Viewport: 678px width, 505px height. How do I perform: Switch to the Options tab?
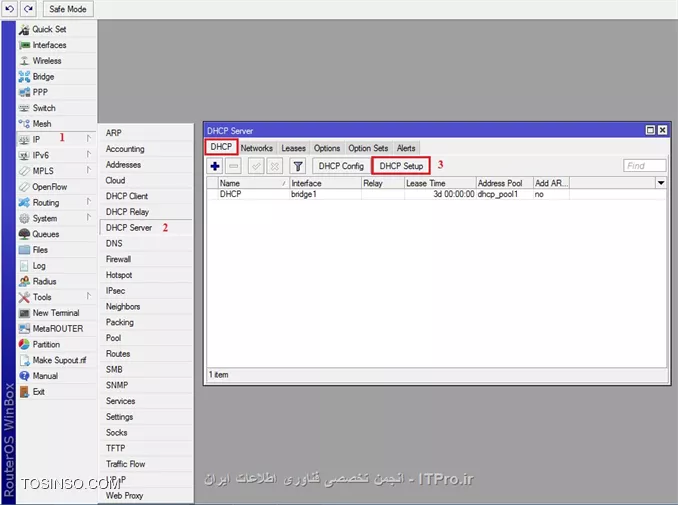327,148
